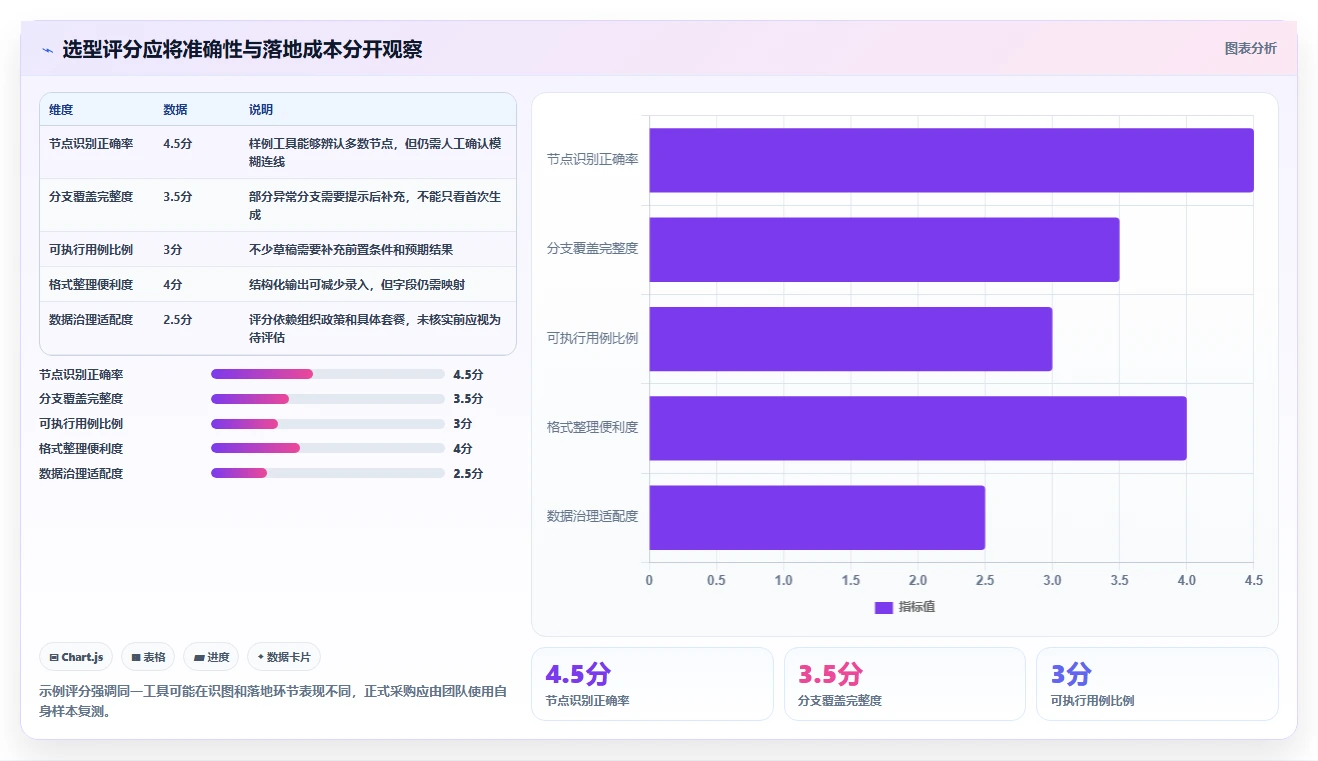Click 数据治理适配度 in the table

pyautogui.click(x=91, y=320)
